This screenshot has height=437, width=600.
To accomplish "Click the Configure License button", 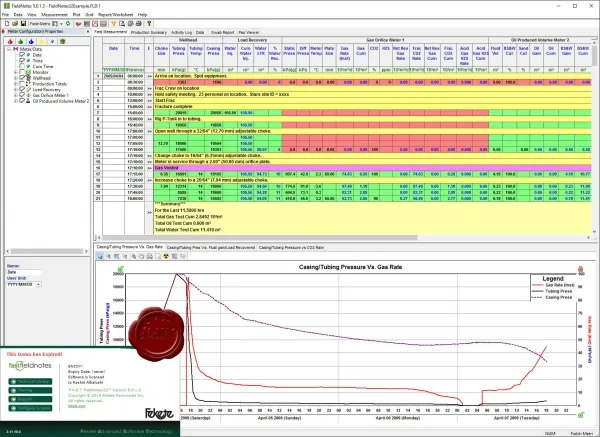I will (30, 408).
